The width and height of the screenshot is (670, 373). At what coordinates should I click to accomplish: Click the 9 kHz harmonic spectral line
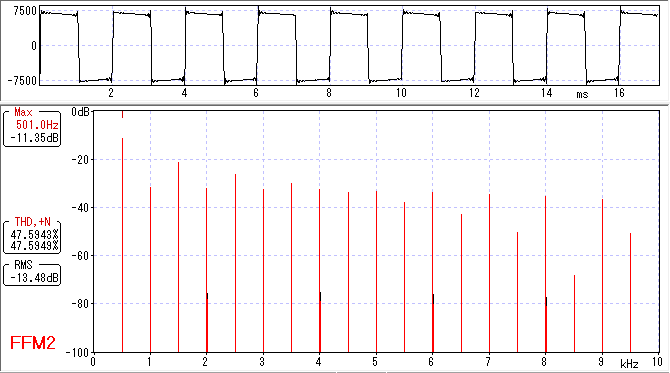602,275
